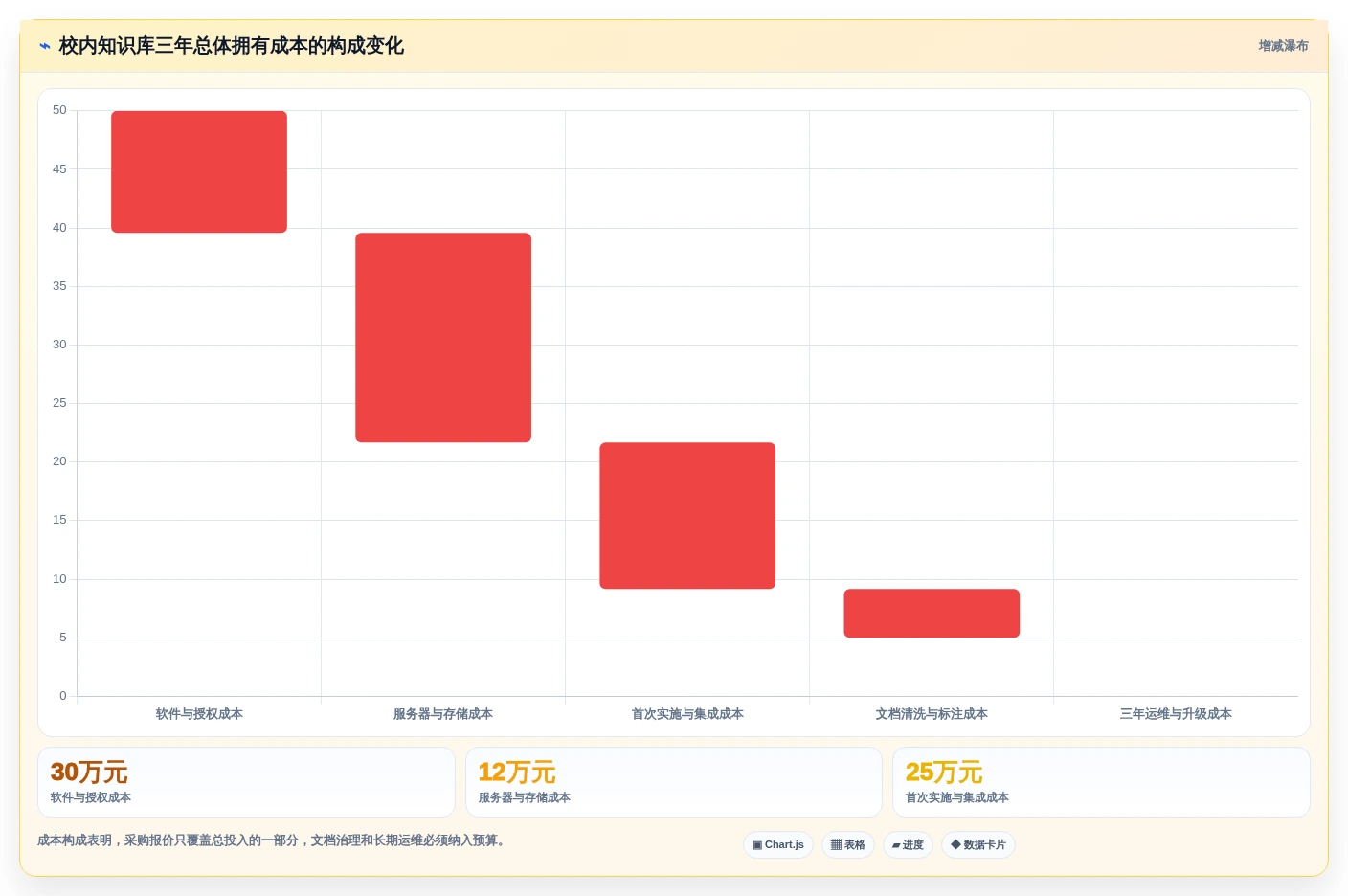Click the red bar for 文档清洗与标注成本
Image resolution: width=1348 pixels, height=896 pixels.
click(932, 613)
